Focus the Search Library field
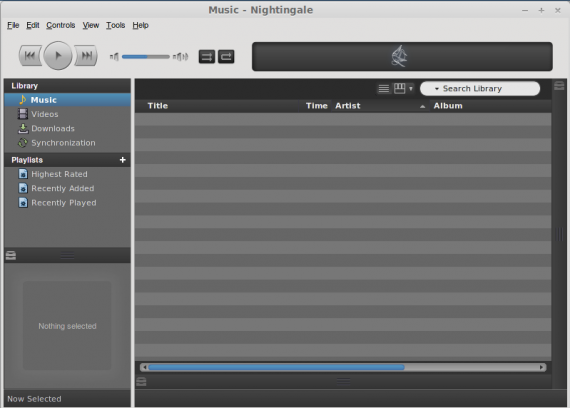This screenshot has width=570, height=408. [480, 89]
